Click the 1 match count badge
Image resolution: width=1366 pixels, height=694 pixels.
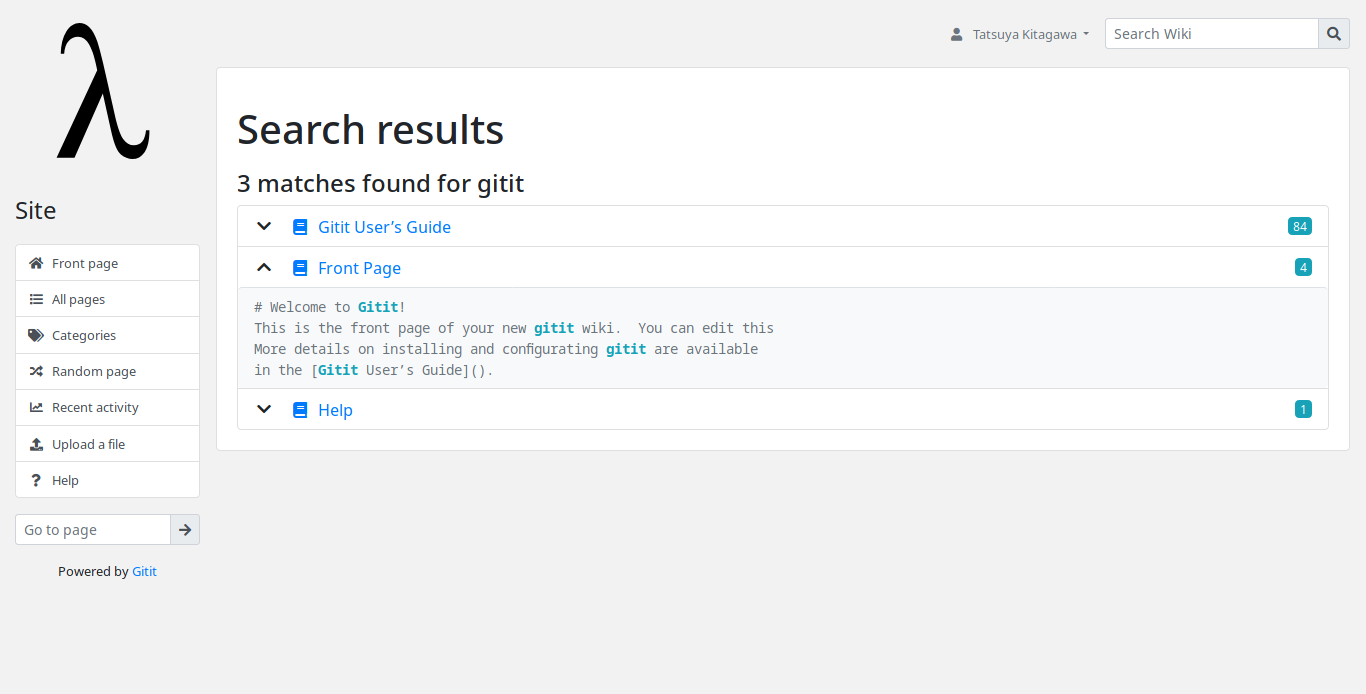point(1303,409)
